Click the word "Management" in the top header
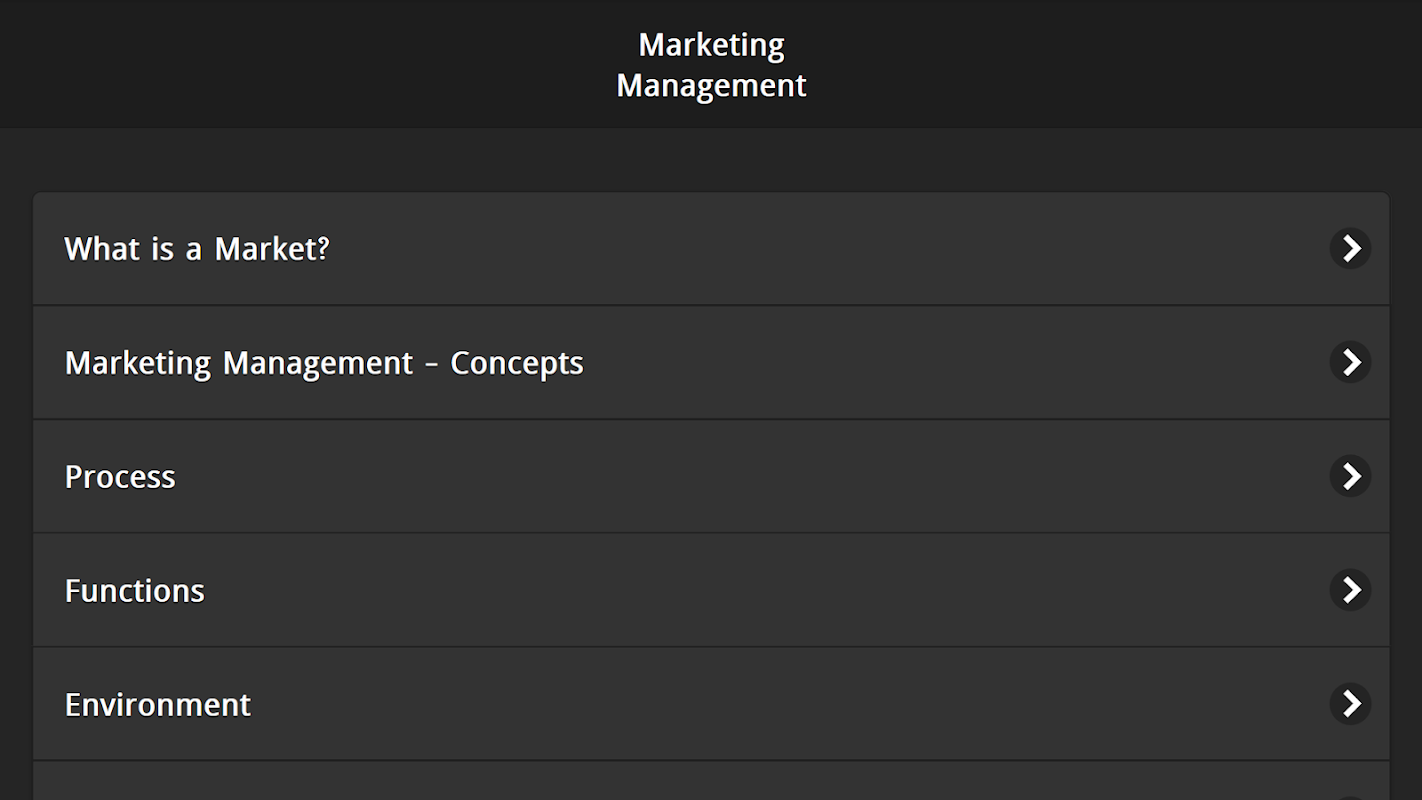Screen dimensions: 1422x800 pyautogui.click(x=711, y=86)
